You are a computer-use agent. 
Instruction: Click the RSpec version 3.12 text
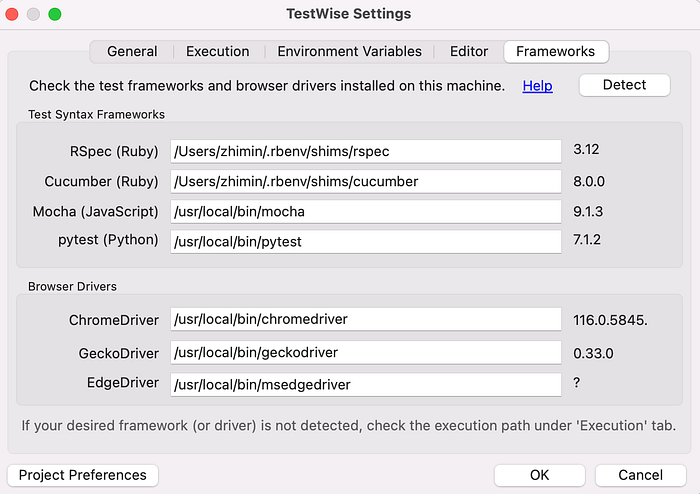[x=586, y=149]
